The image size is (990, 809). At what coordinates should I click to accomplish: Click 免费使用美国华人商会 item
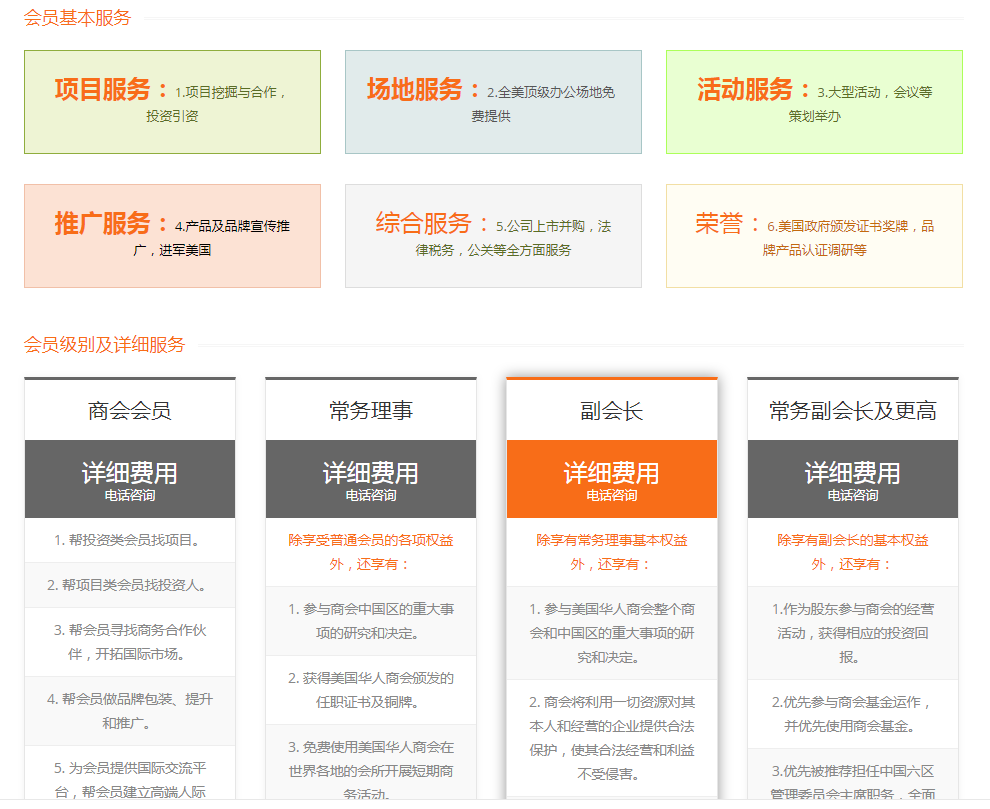click(371, 762)
